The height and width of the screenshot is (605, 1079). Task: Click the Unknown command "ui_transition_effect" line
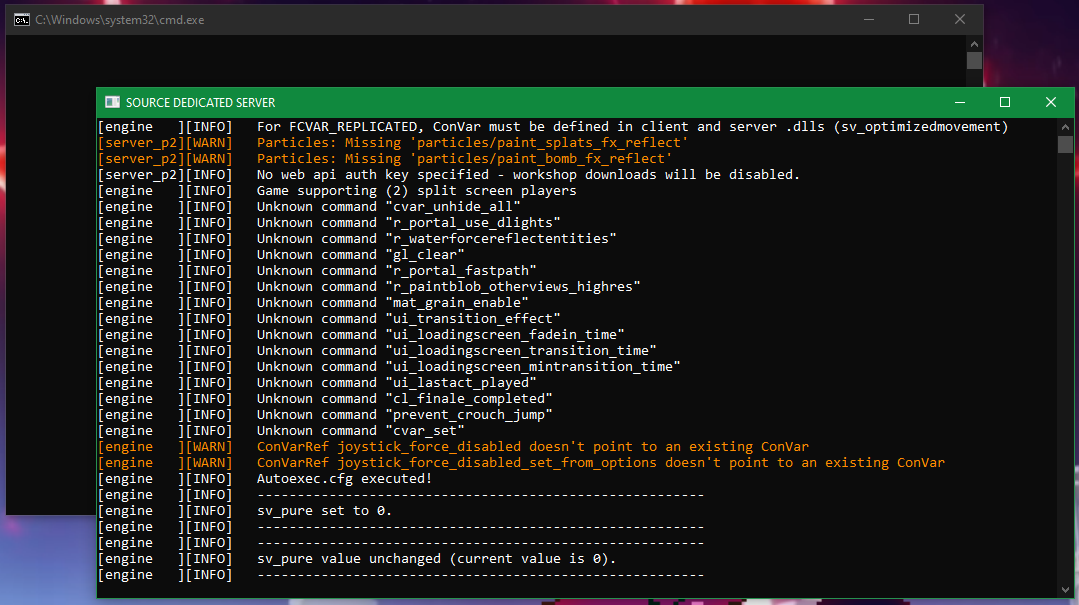tap(329, 319)
